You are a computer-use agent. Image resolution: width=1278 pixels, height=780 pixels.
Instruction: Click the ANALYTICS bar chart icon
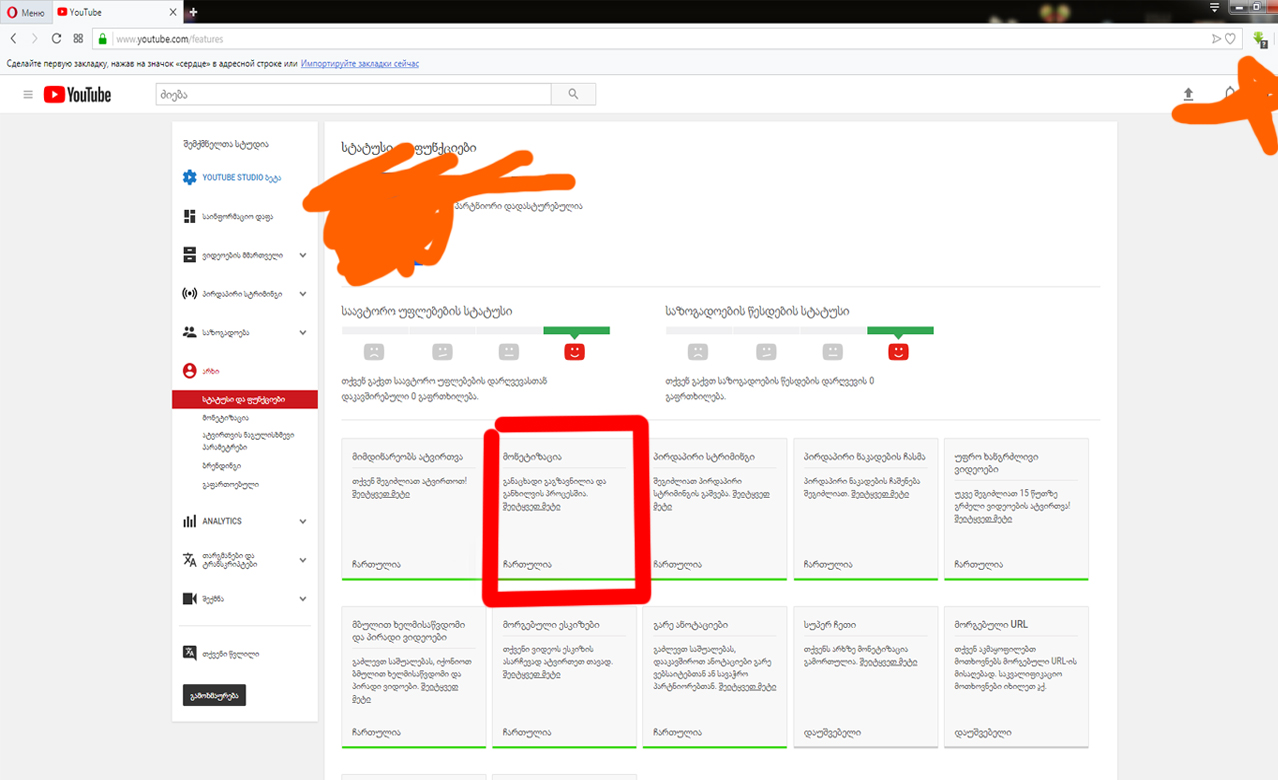point(189,521)
